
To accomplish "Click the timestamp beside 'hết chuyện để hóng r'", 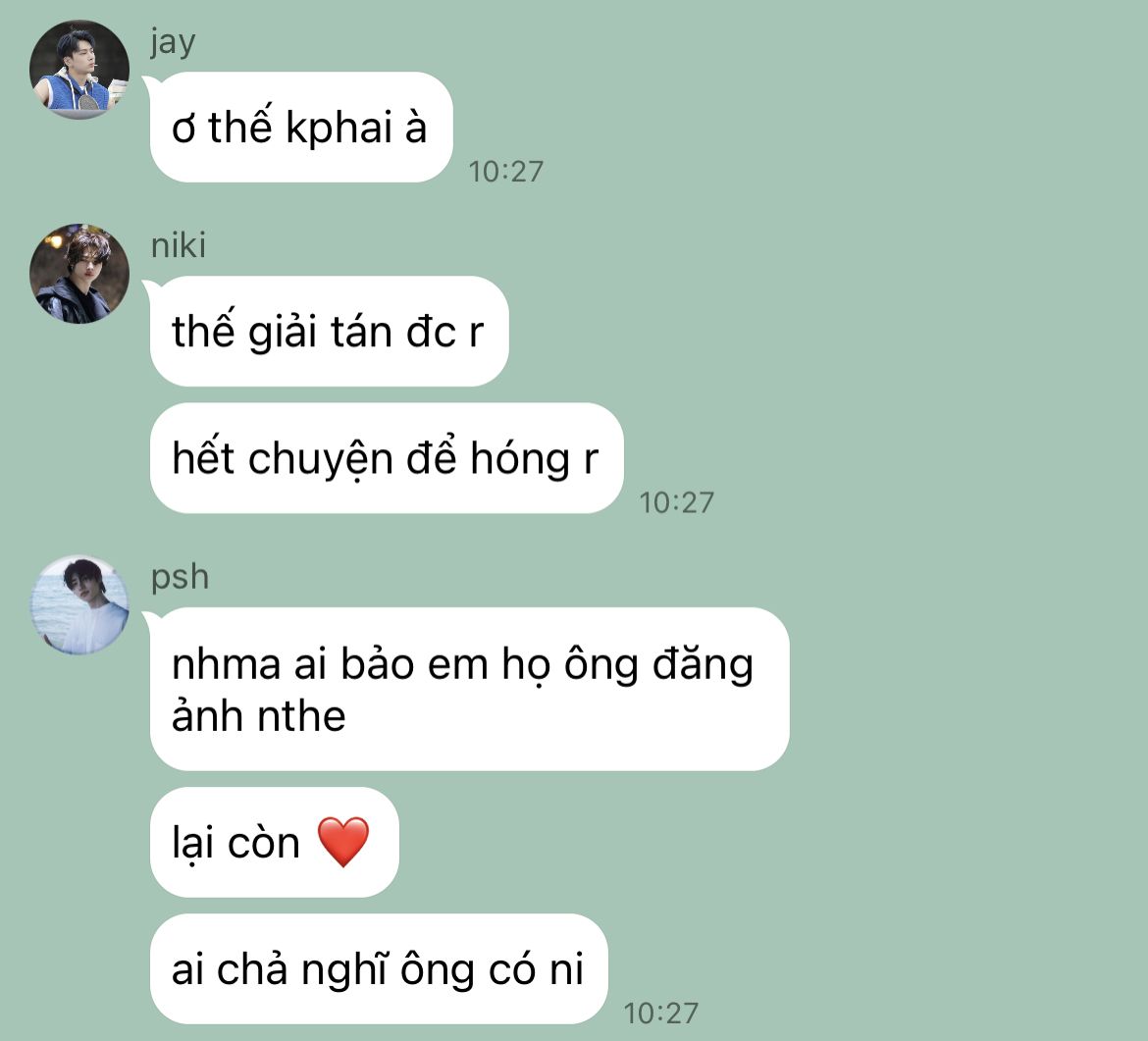I will coord(676,503).
